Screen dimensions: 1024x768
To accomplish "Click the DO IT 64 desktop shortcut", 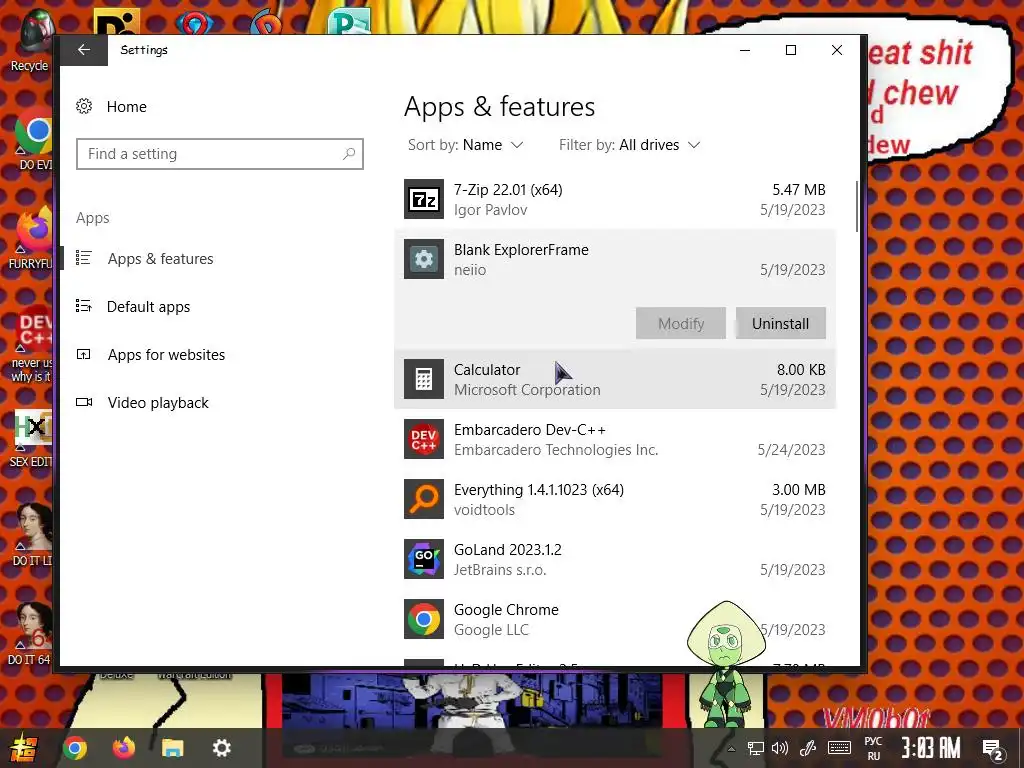I will click(x=30, y=633).
